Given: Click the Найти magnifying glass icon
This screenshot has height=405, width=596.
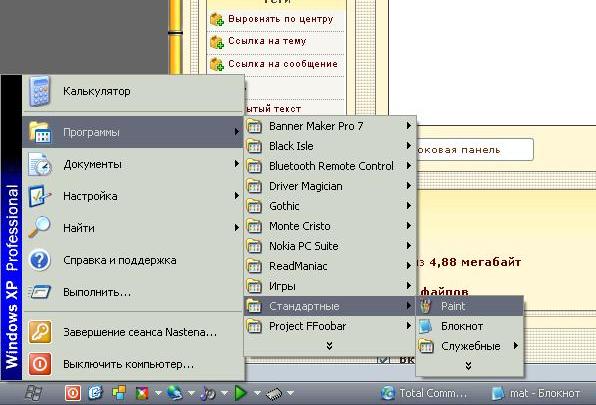Looking at the screenshot, I should tap(40, 228).
